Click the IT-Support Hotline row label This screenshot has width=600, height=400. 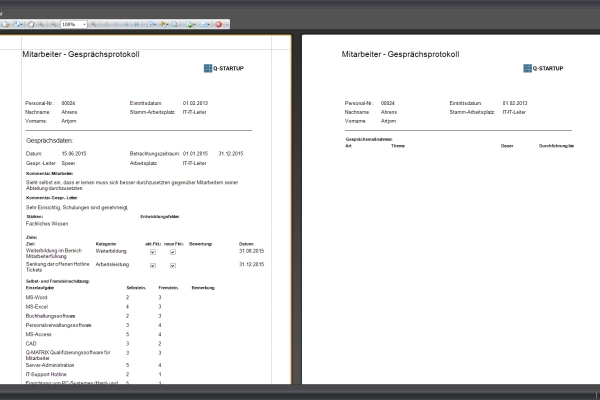coord(46,374)
